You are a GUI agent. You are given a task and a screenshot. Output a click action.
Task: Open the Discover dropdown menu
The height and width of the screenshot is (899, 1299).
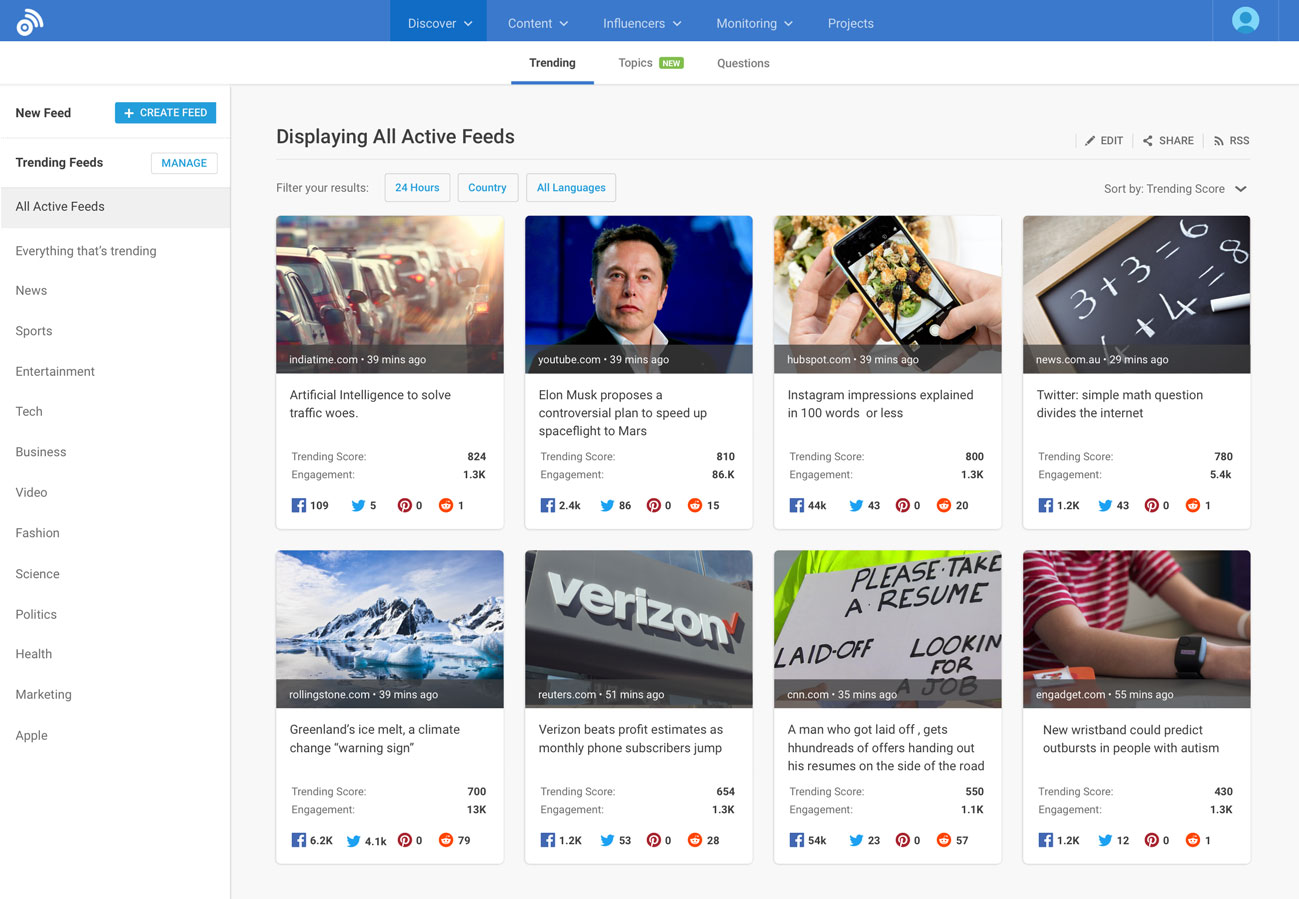pos(438,23)
